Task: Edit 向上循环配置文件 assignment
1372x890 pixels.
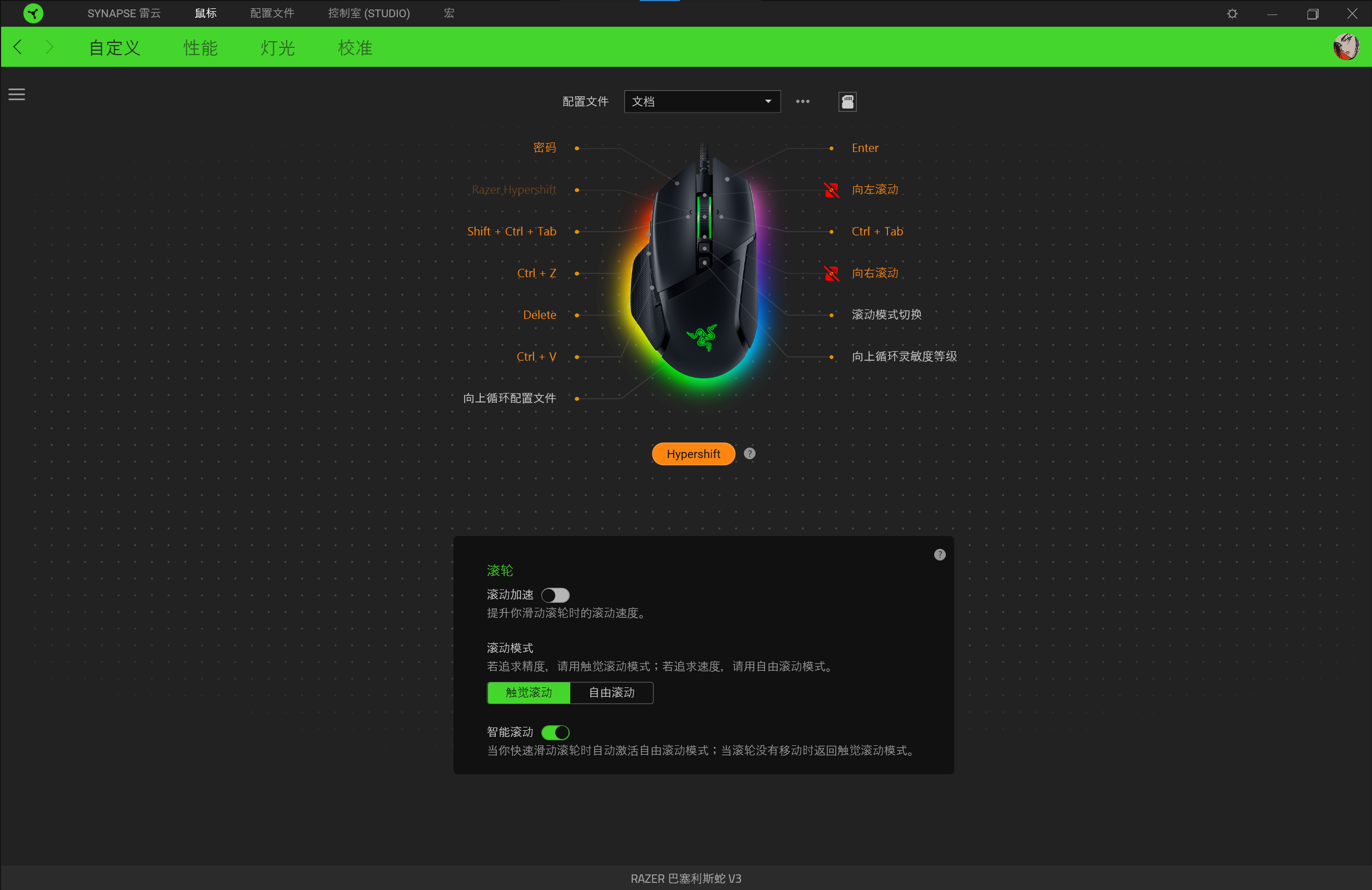Action: [510, 399]
